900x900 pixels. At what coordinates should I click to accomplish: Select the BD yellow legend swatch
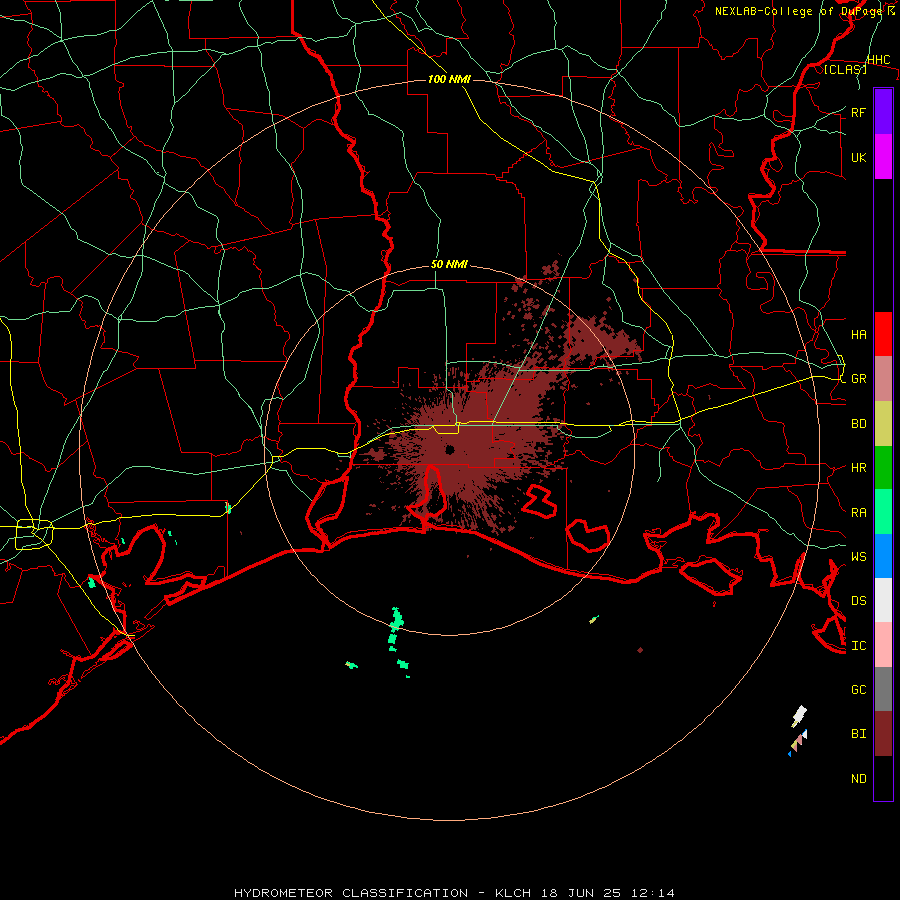click(883, 424)
